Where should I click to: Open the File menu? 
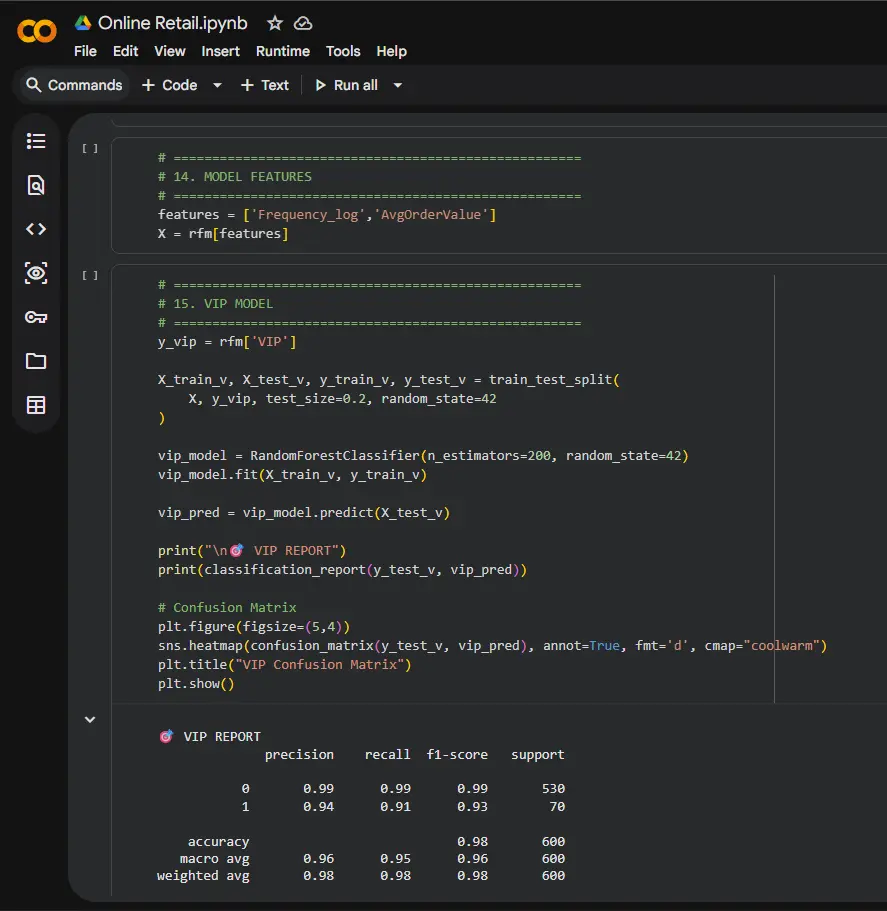pyautogui.click(x=85, y=51)
